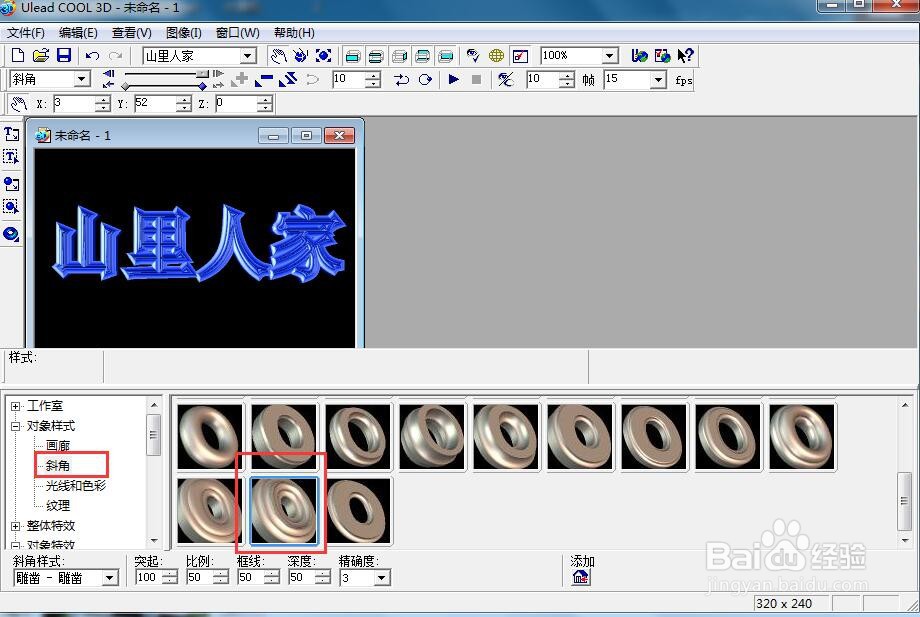Viewport: 920px width, 617px height.
Task: Click the timeline frame slider thumb
Action: click(202, 74)
